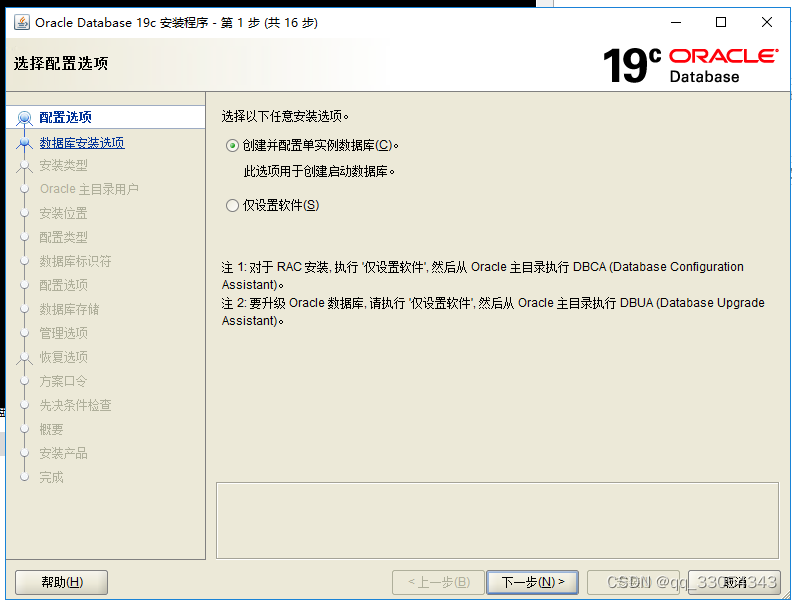Click the 下一步(N) button
The width and height of the screenshot is (792, 600).
(532, 582)
